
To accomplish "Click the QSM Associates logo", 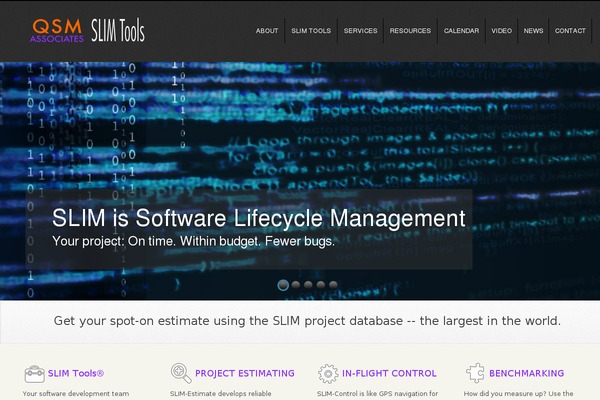I will point(57,31).
